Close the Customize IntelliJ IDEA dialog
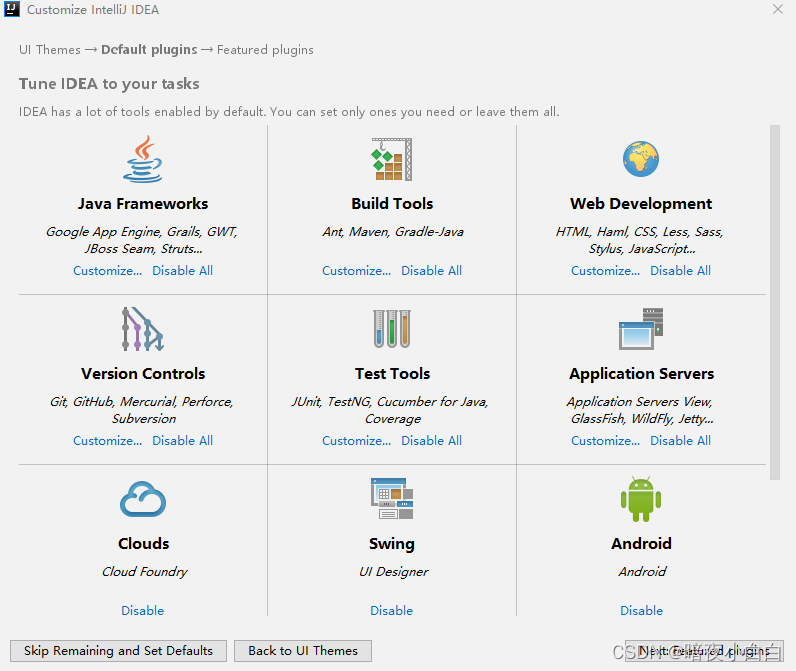796x671 pixels. [778, 9]
